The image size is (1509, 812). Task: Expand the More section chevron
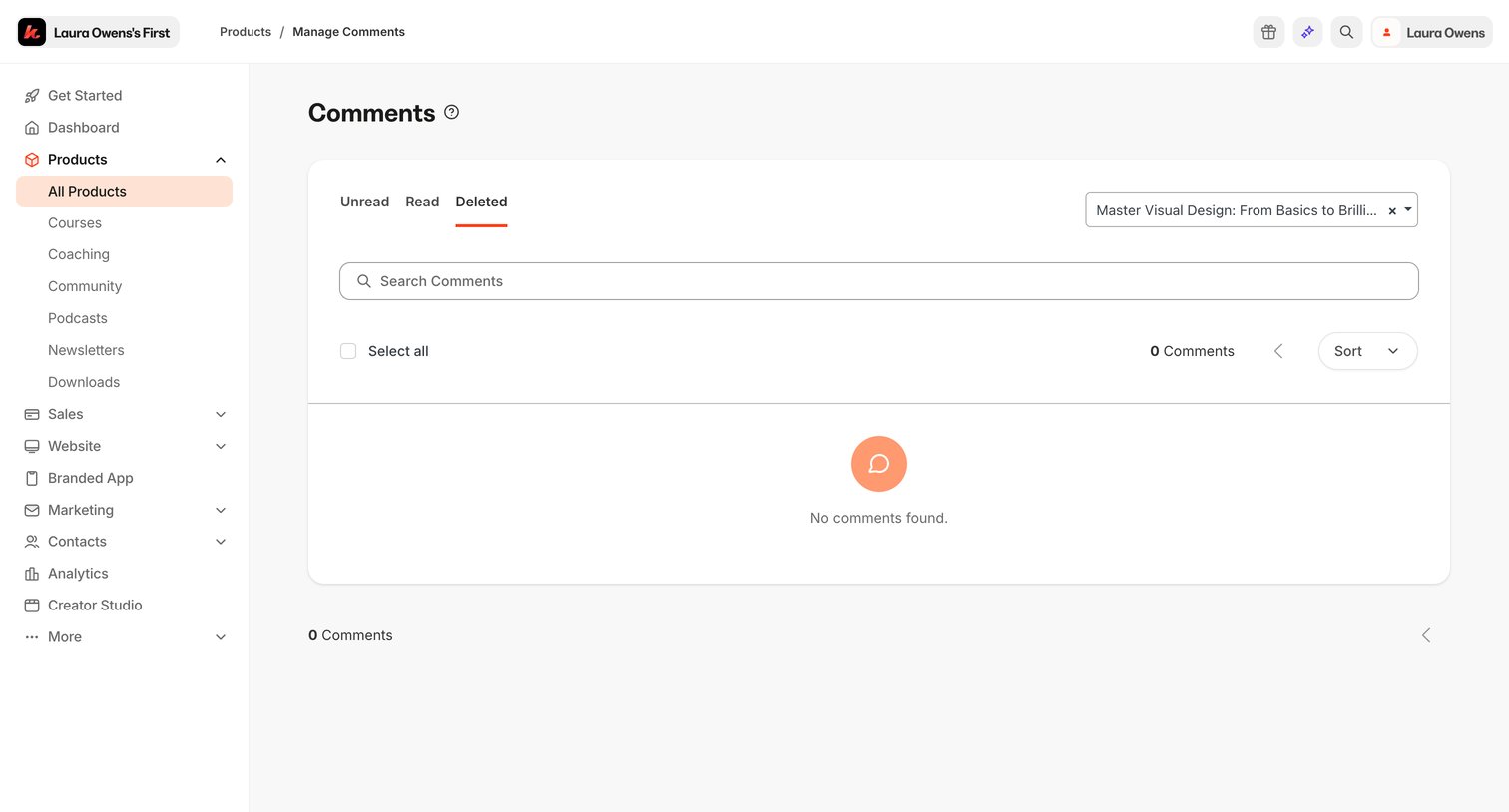pos(221,637)
